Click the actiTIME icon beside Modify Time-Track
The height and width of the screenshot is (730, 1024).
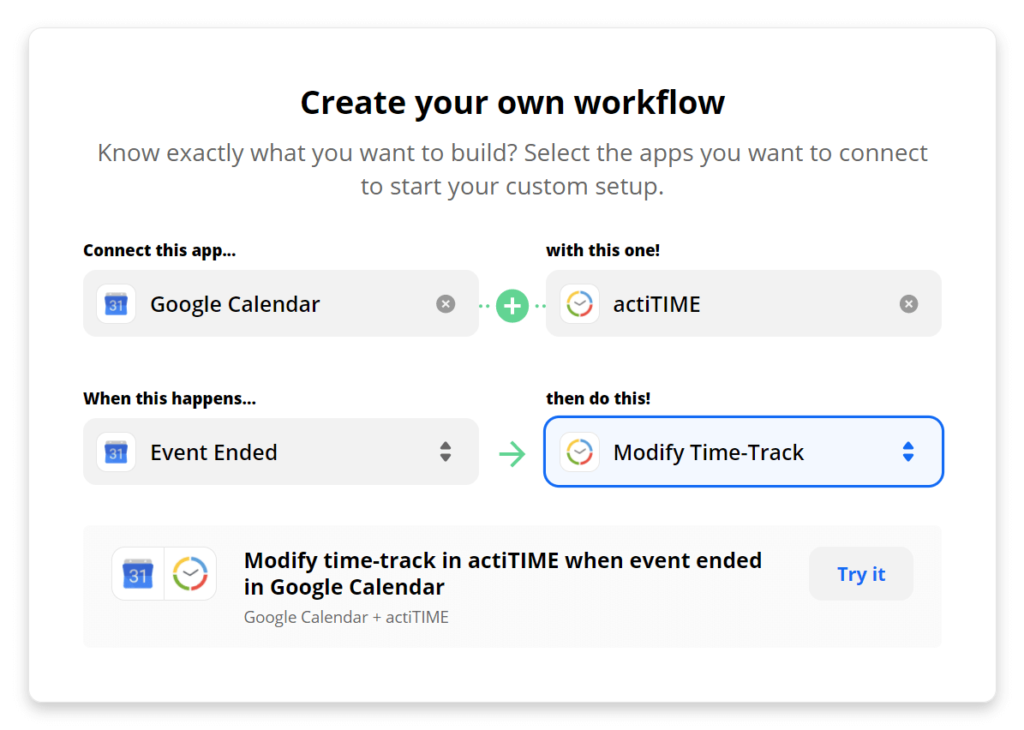coord(580,452)
